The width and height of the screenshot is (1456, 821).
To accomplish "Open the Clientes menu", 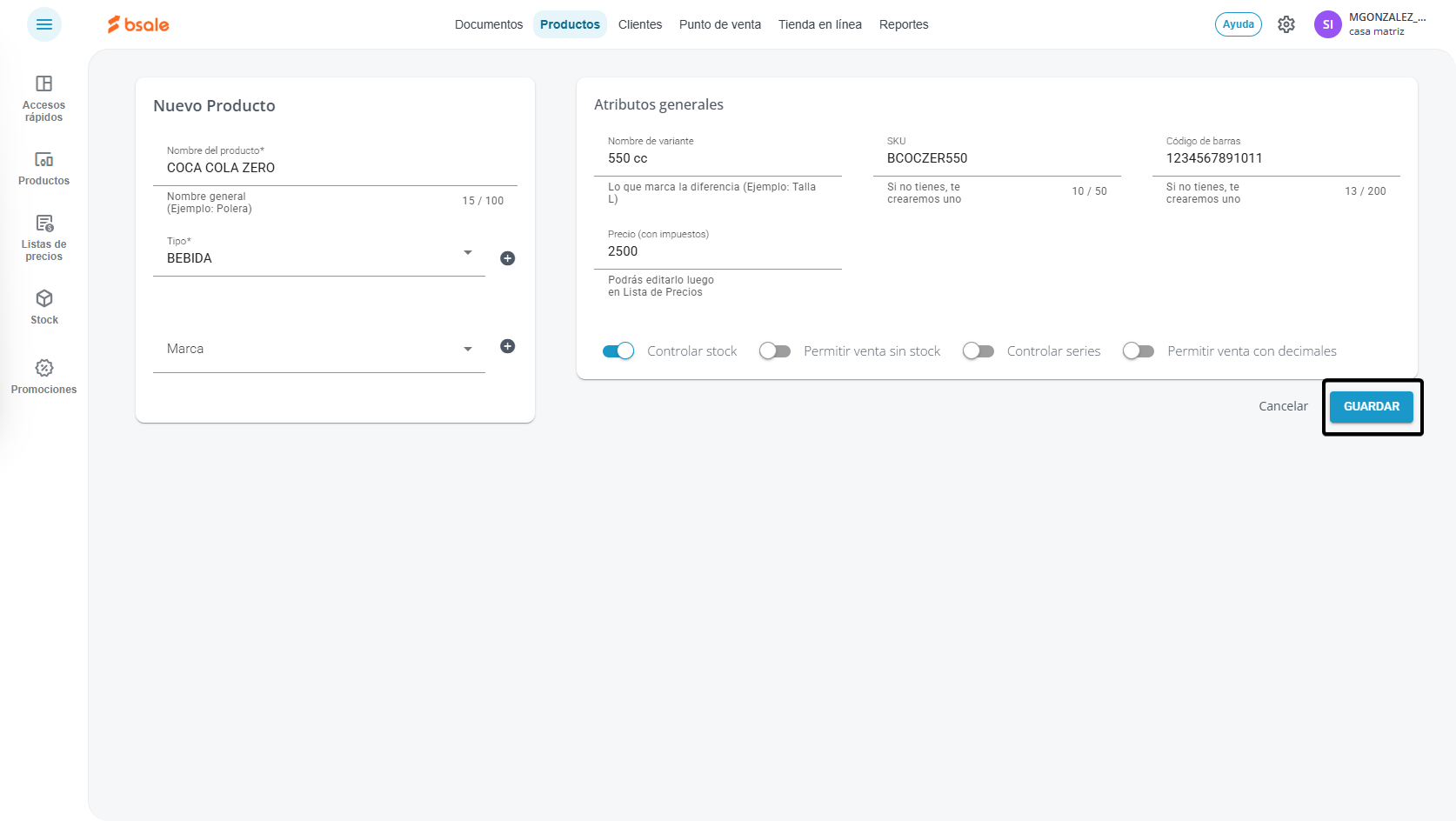I will click(640, 24).
